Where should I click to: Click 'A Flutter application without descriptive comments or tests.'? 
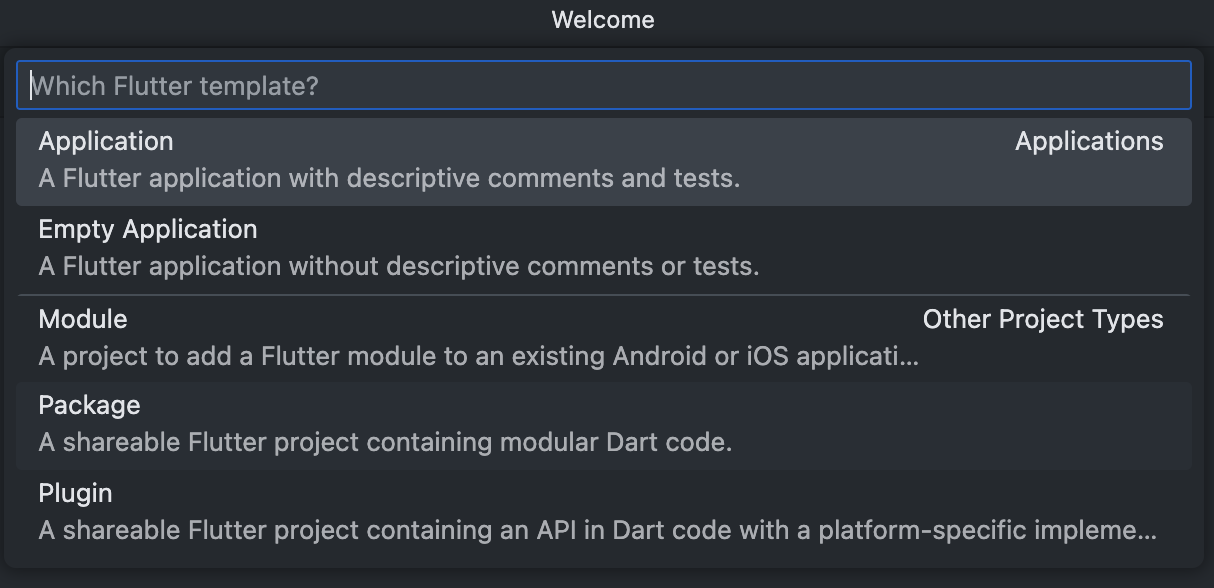pos(399,267)
